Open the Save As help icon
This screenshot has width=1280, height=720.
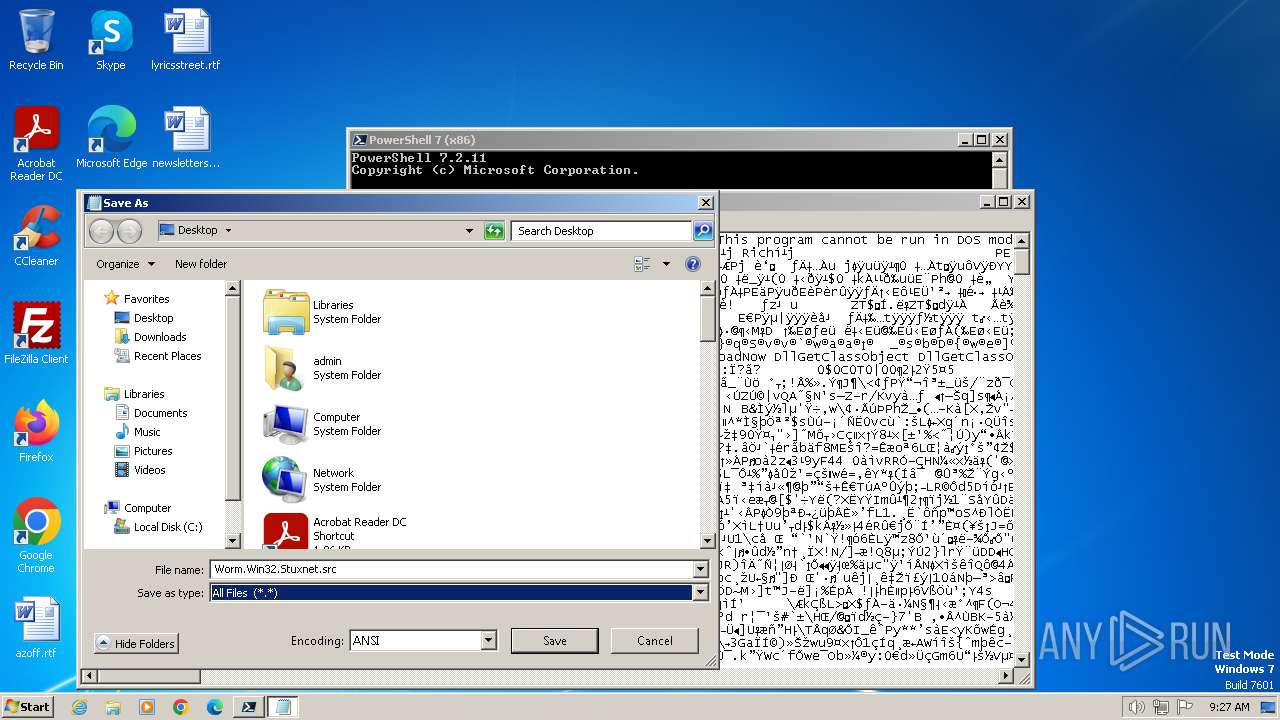(x=693, y=264)
